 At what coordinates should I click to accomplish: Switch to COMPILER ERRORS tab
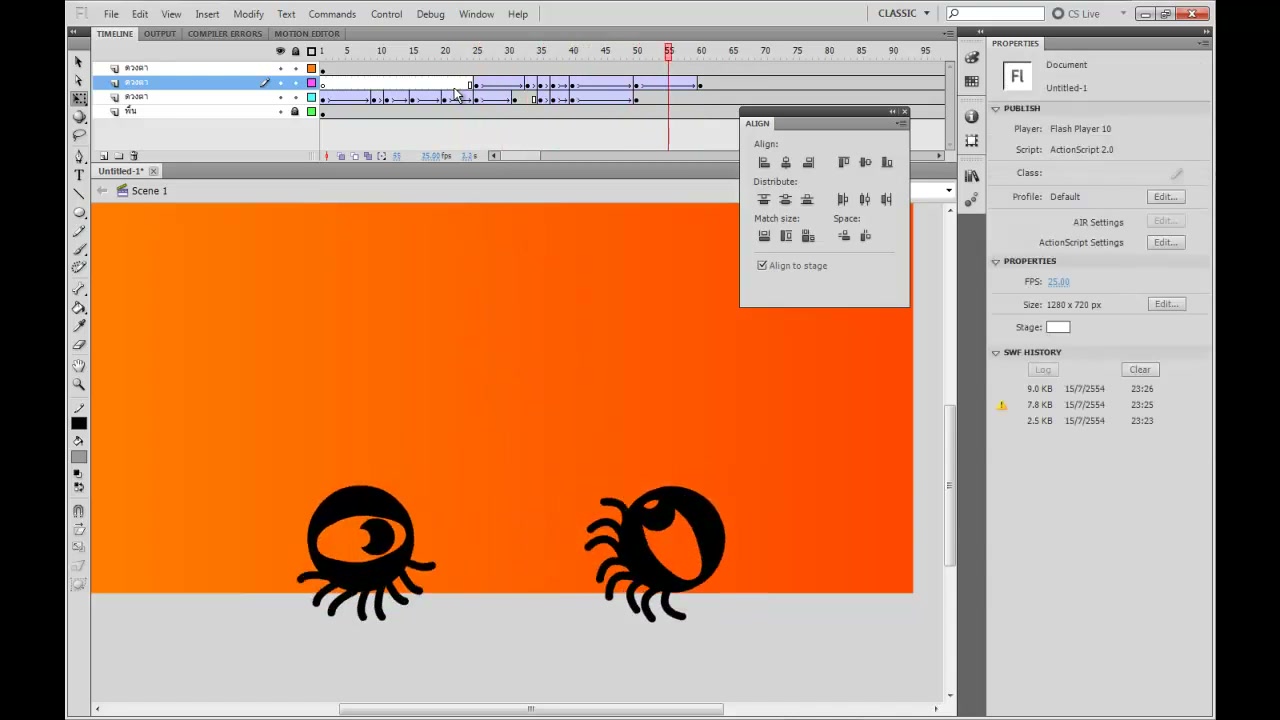click(x=225, y=33)
